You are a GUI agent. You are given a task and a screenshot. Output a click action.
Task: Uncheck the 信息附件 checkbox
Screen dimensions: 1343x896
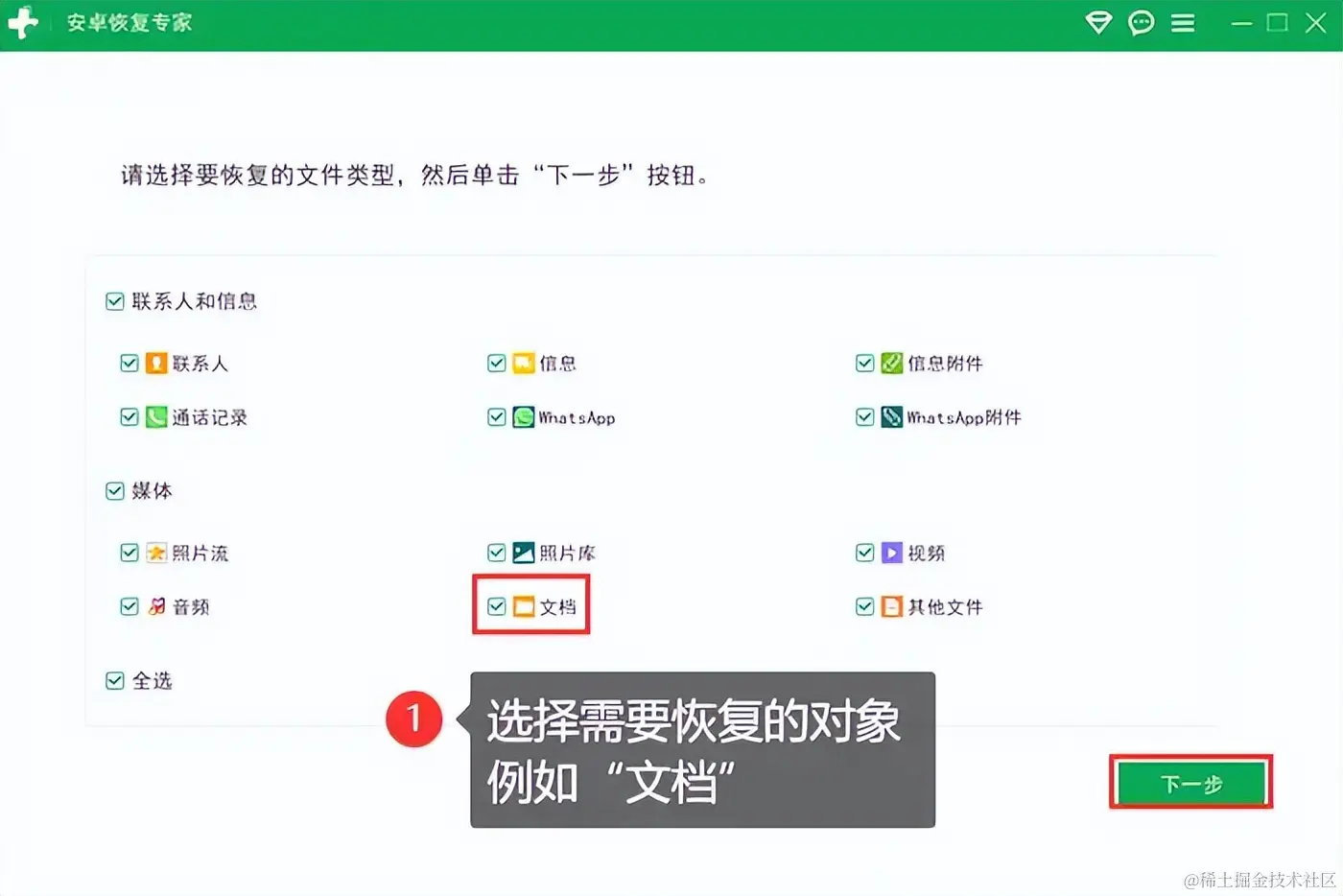[x=865, y=364]
